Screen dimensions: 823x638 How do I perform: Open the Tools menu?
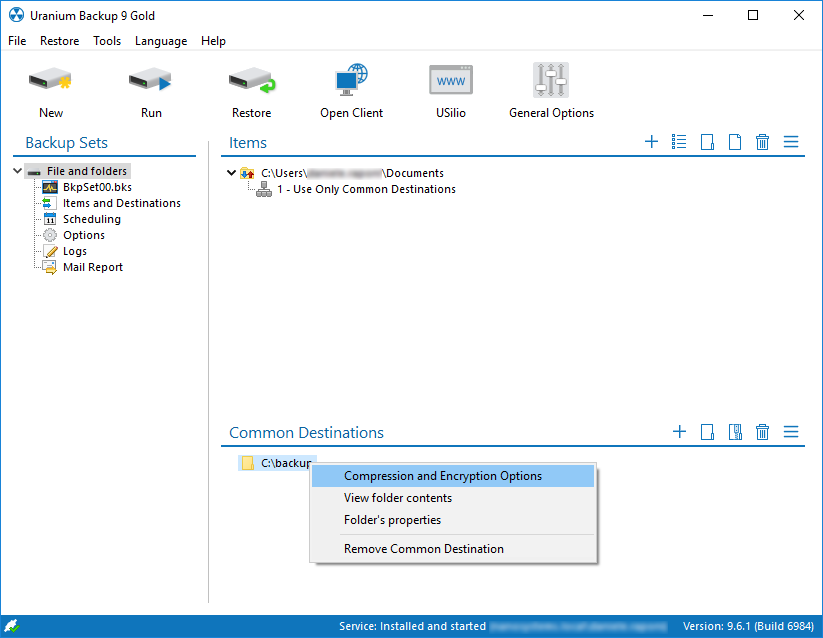tap(107, 41)
